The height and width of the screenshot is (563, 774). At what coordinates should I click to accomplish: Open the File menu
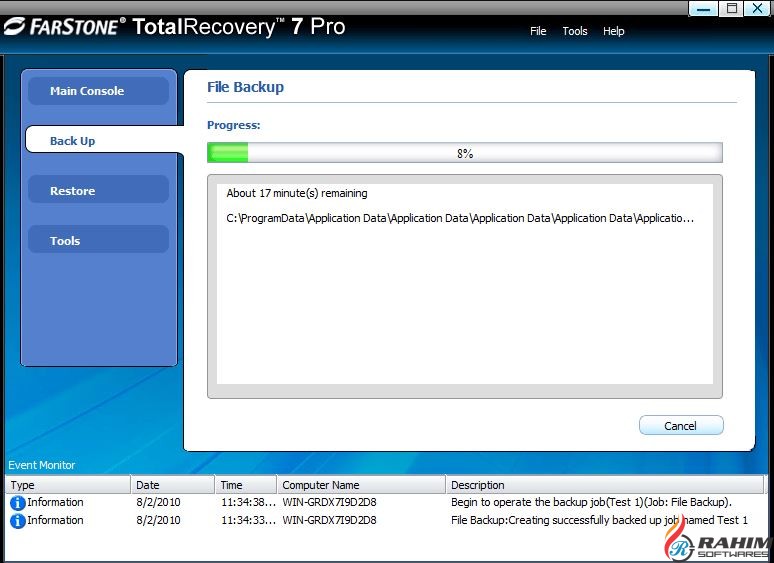[538, 31]
